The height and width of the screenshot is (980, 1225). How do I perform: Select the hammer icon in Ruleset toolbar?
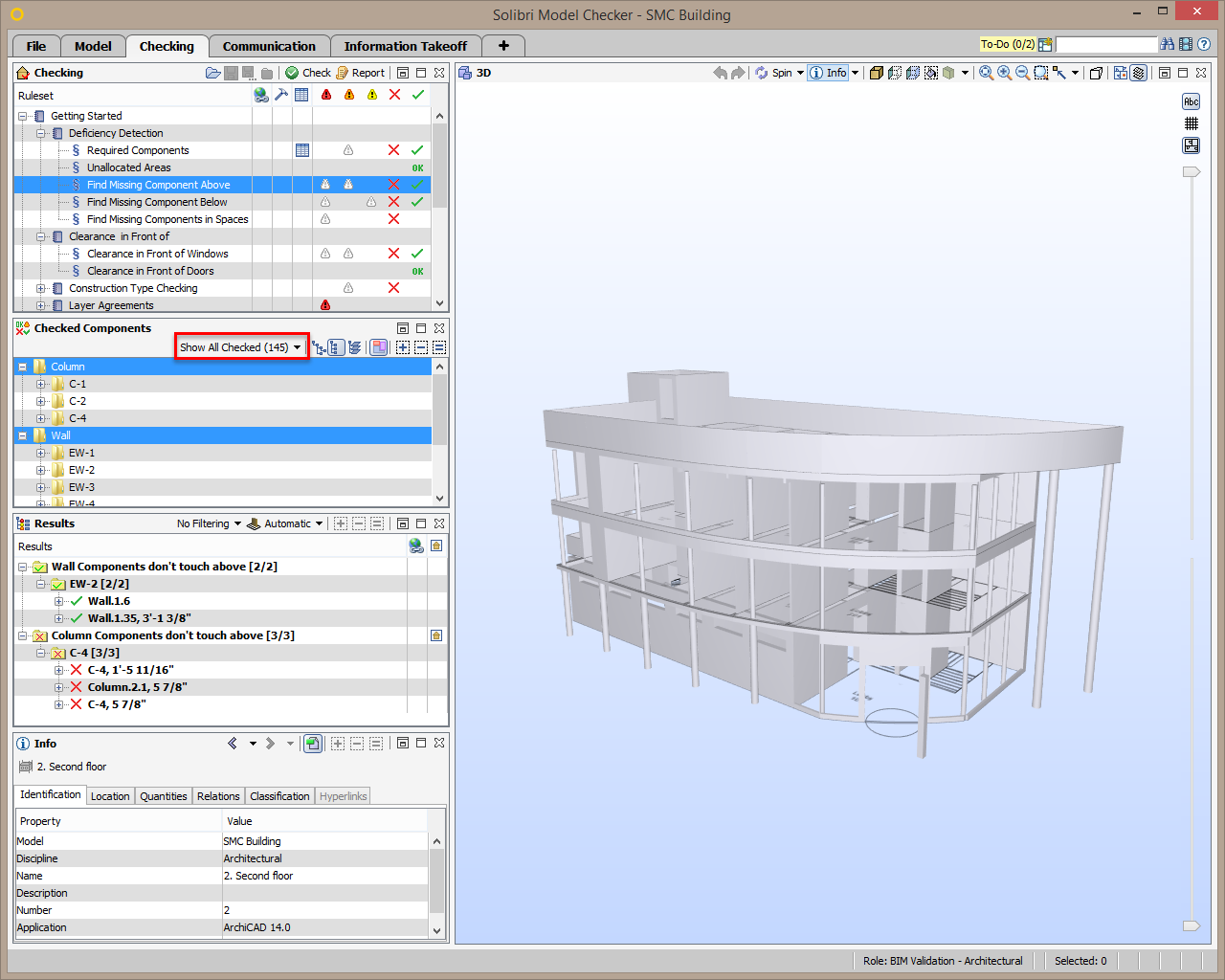283,94
